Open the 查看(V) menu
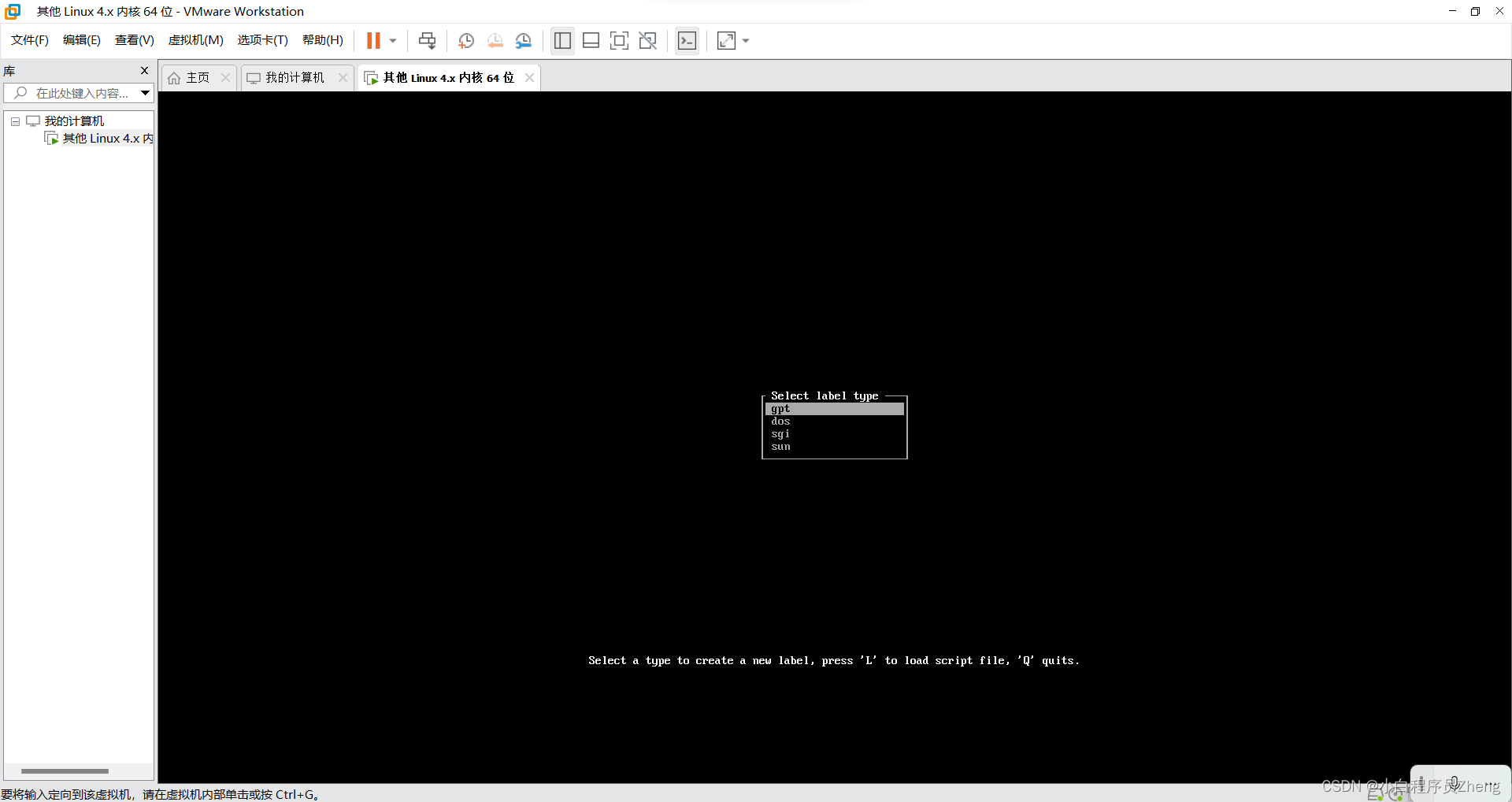Screen dimensions: 1512x802 pyautogui.click(x=134, y=40)
